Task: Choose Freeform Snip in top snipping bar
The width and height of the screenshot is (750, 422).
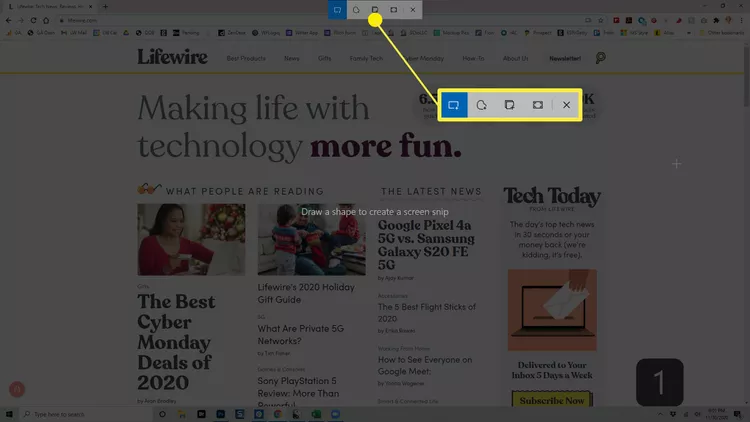Action: [x=356, y=10]
